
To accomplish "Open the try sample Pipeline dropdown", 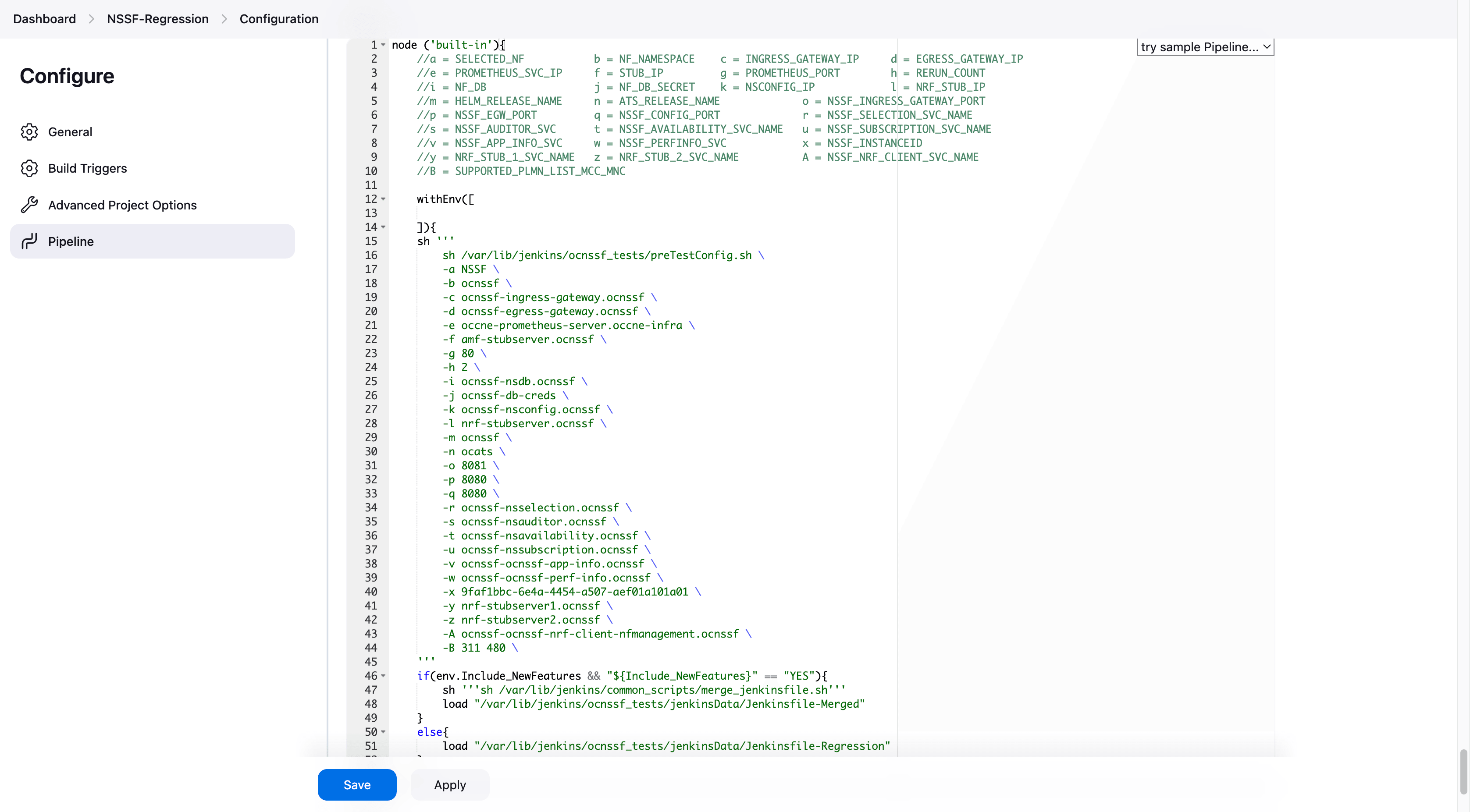I will [1205, 47].
